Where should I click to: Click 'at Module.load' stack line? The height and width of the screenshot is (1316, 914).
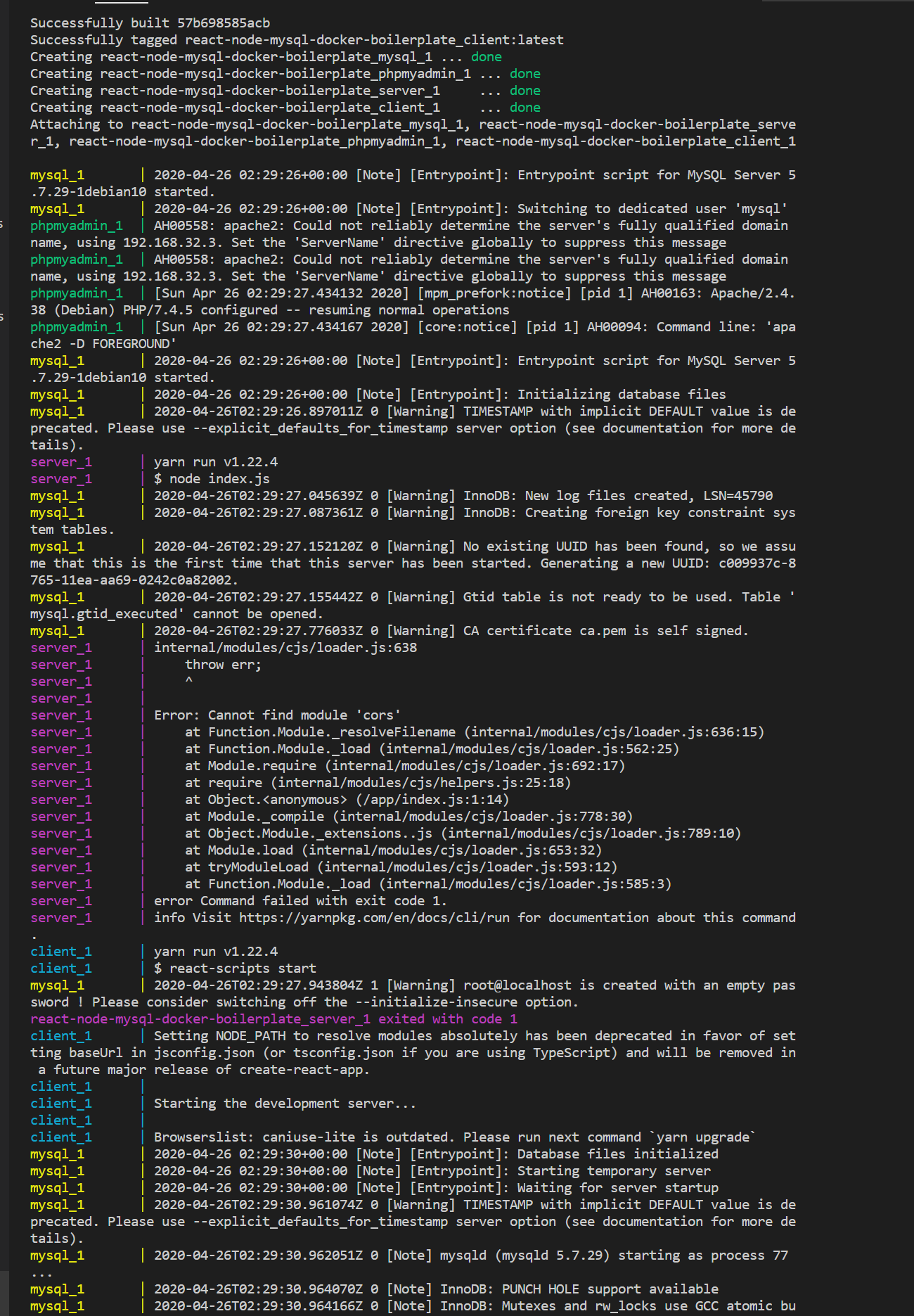click(x=394, y=850)
